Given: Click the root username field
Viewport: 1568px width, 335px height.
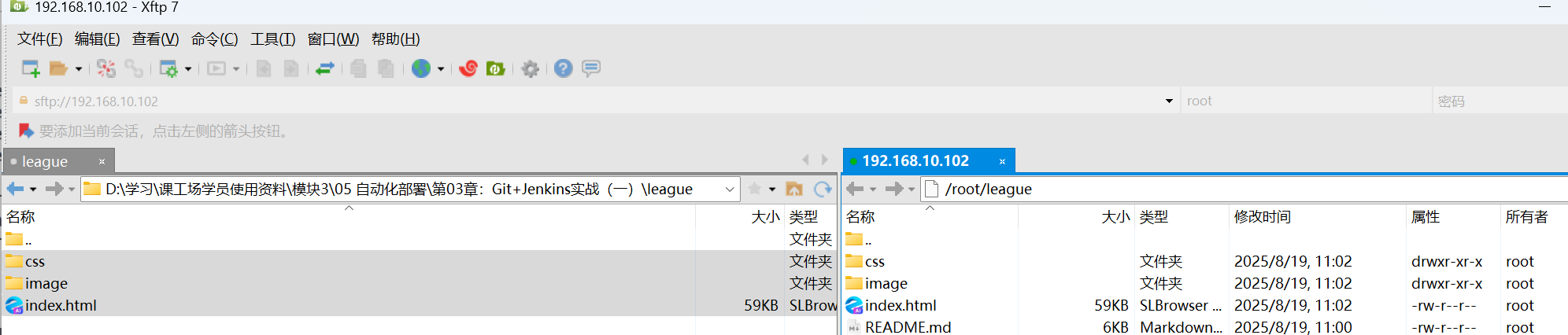Looking at the screenshot, I should pyautogui.click(x=1305, y=101).
